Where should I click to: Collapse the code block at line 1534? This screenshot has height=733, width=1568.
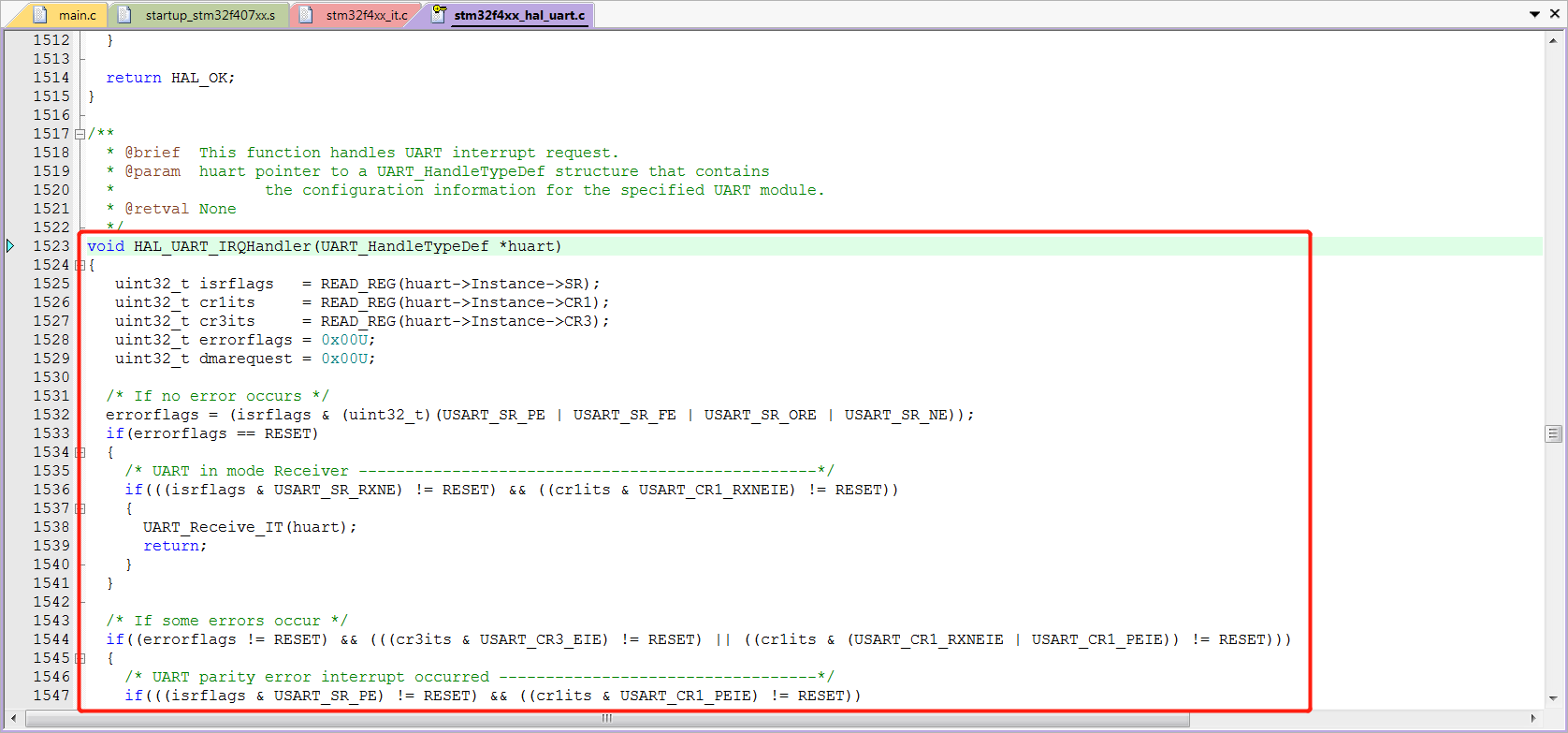tap(80, 452)
